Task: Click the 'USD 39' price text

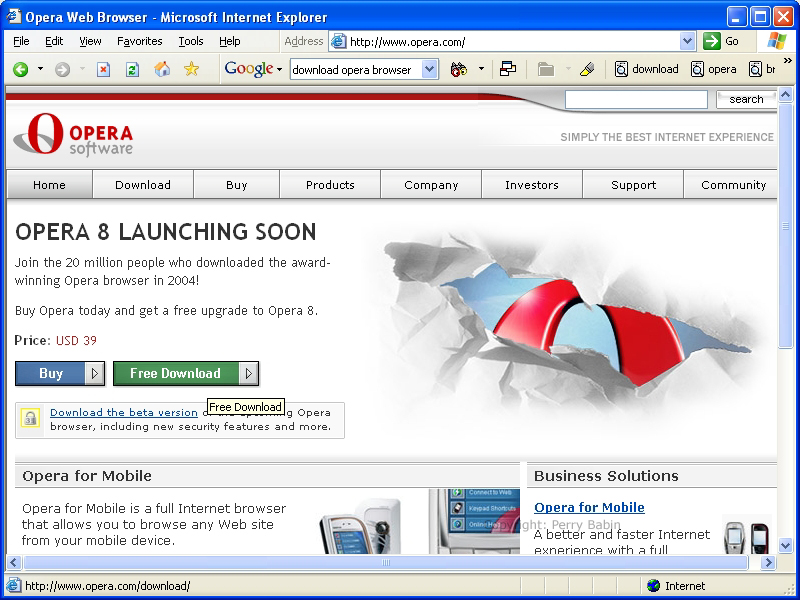Action: pyautogui.click(x=76, y=340)
